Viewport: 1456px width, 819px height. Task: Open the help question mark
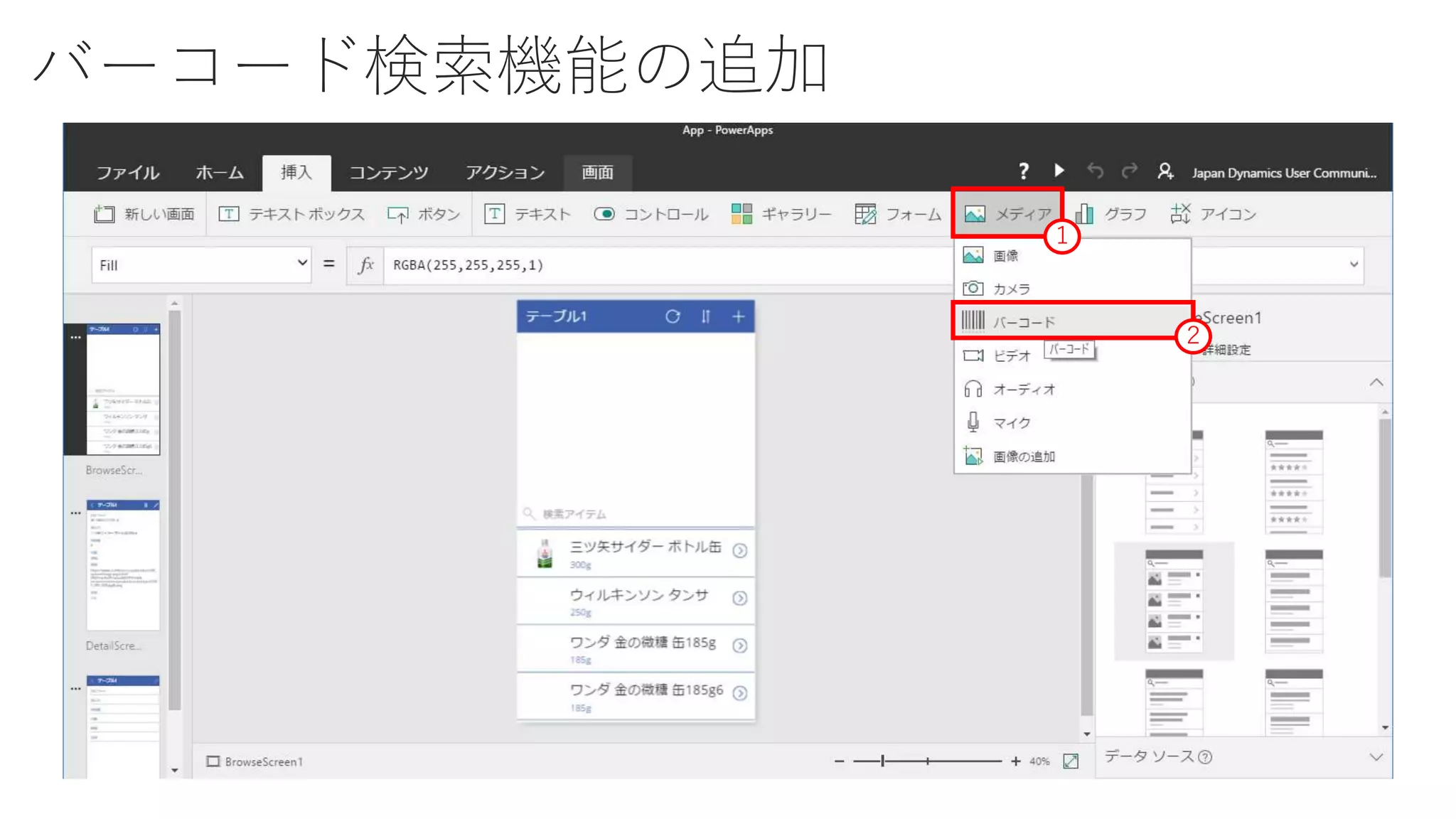tap(1023, 171)
